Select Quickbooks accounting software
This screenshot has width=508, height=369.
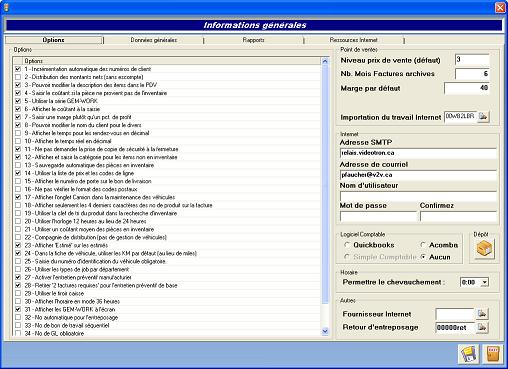pyautogui.click(x=347, y=245)
